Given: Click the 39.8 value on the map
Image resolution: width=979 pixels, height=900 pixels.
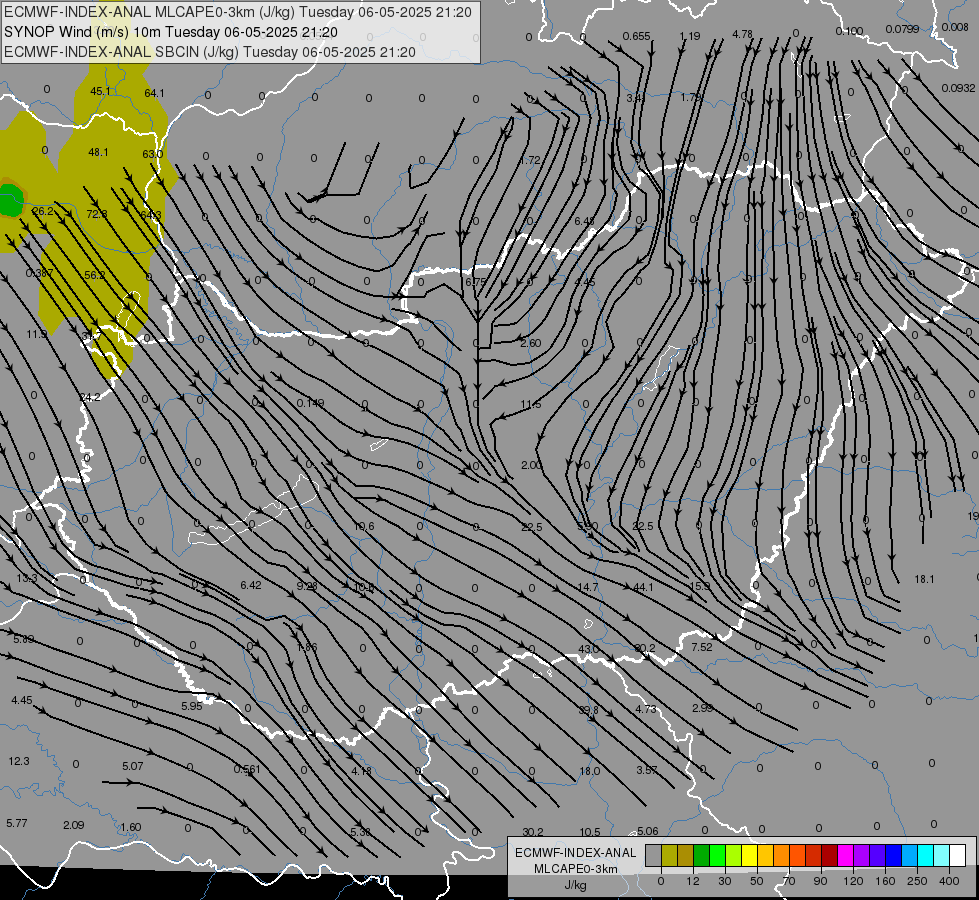Looking at the screenshot, I should [588, 710].
